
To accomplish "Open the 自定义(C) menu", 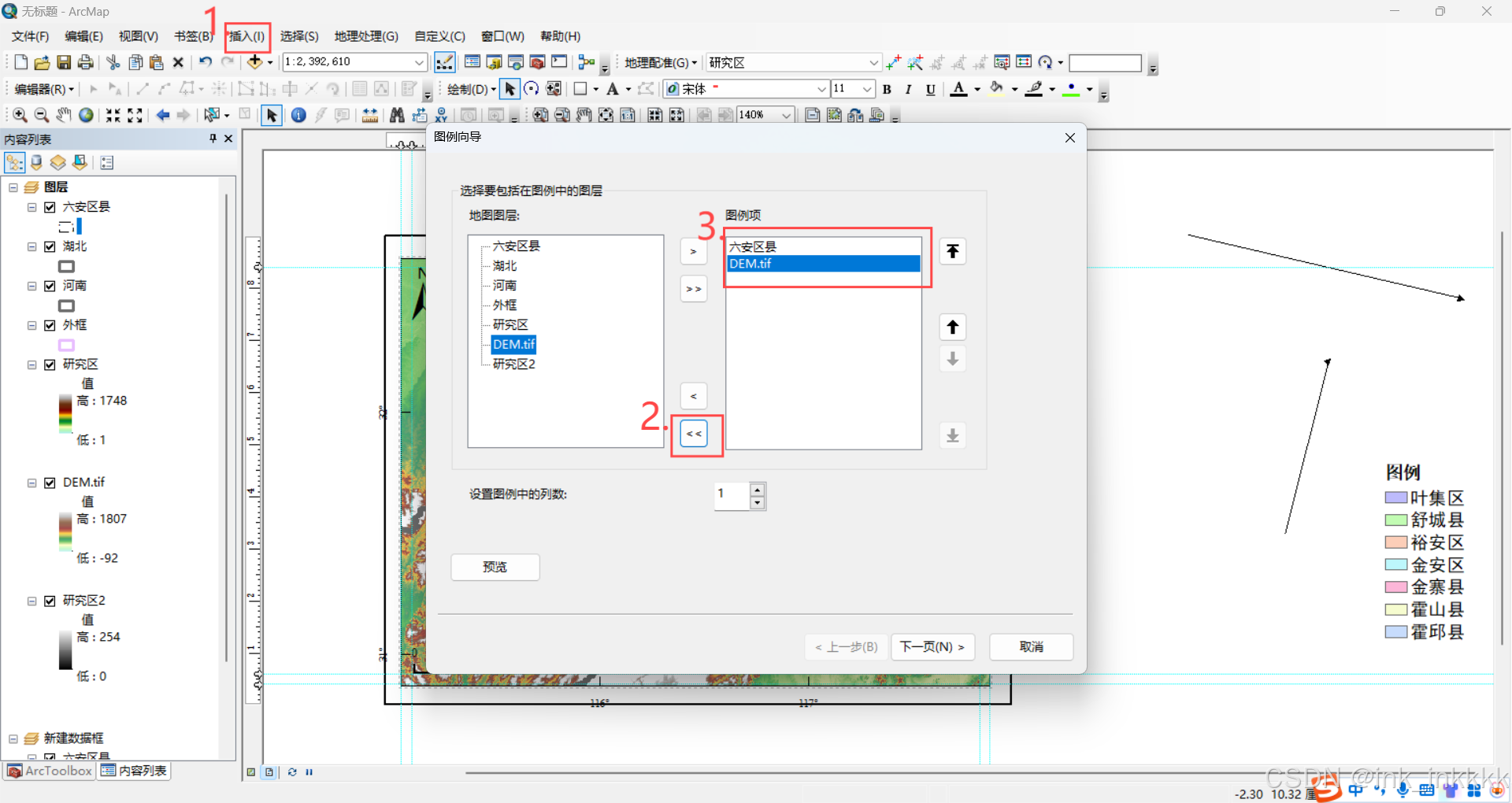I will pyautogui.click(x=439, y=36).
